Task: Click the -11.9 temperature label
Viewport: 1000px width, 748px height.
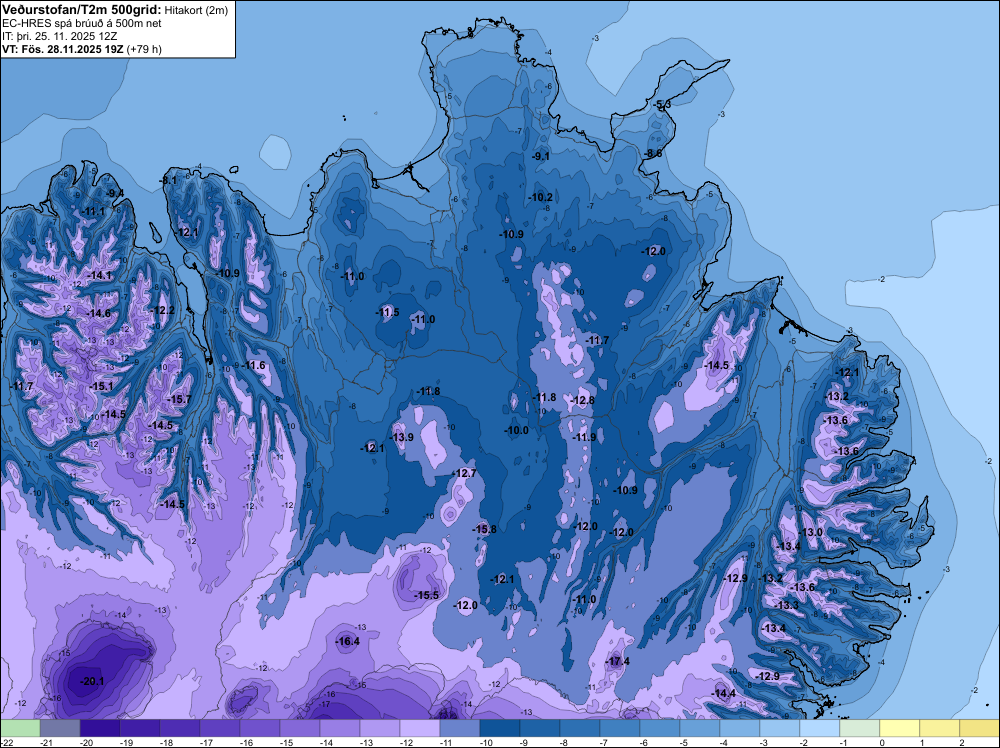Action: (584, 437)
